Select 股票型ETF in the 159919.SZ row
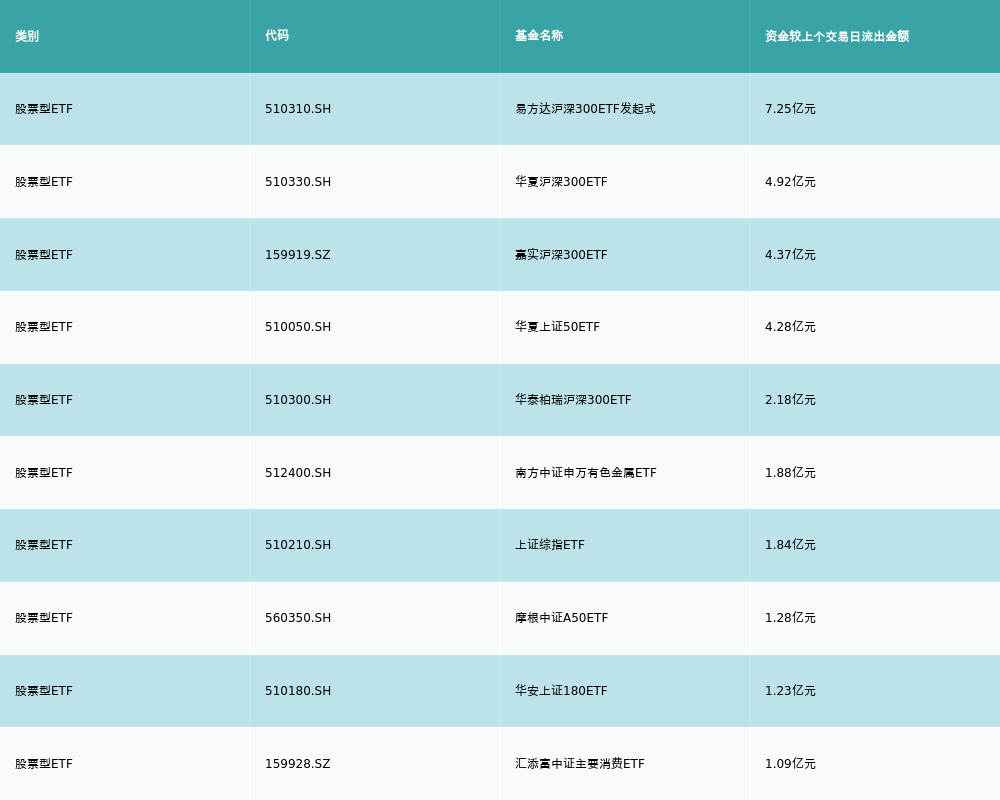This screenshot has width=1000, height=800. tap(44, 255)
